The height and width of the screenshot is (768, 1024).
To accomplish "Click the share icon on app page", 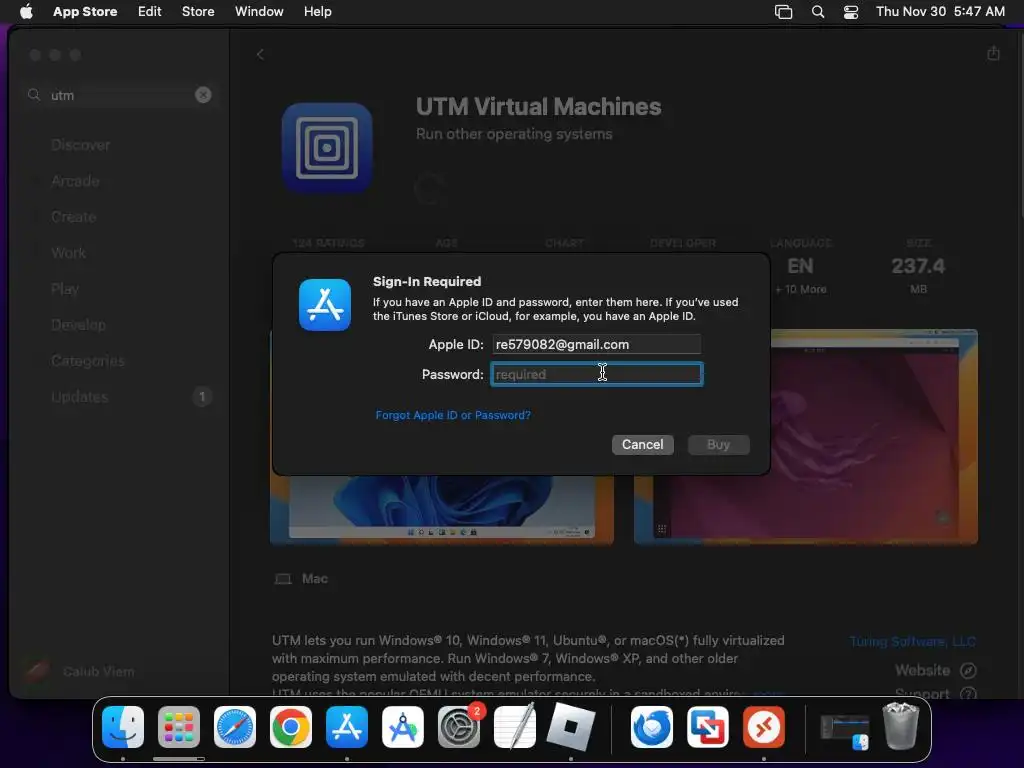I will click(x=993, y=53).
